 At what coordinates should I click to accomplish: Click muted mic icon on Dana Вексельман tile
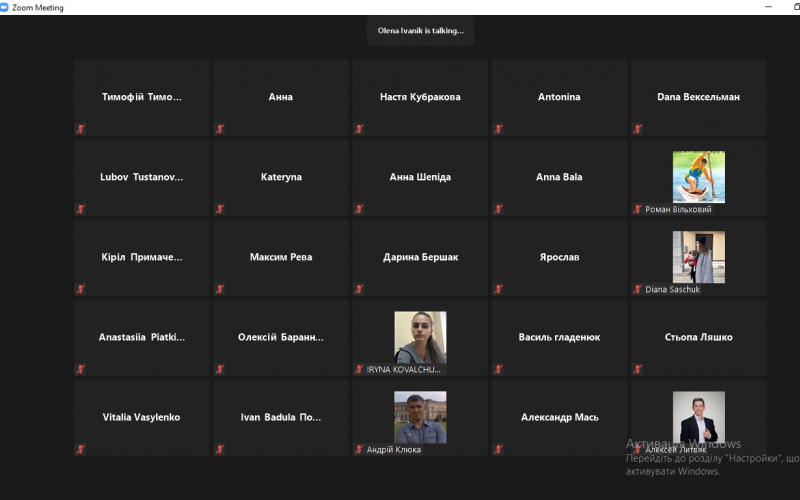coord(638,129)
